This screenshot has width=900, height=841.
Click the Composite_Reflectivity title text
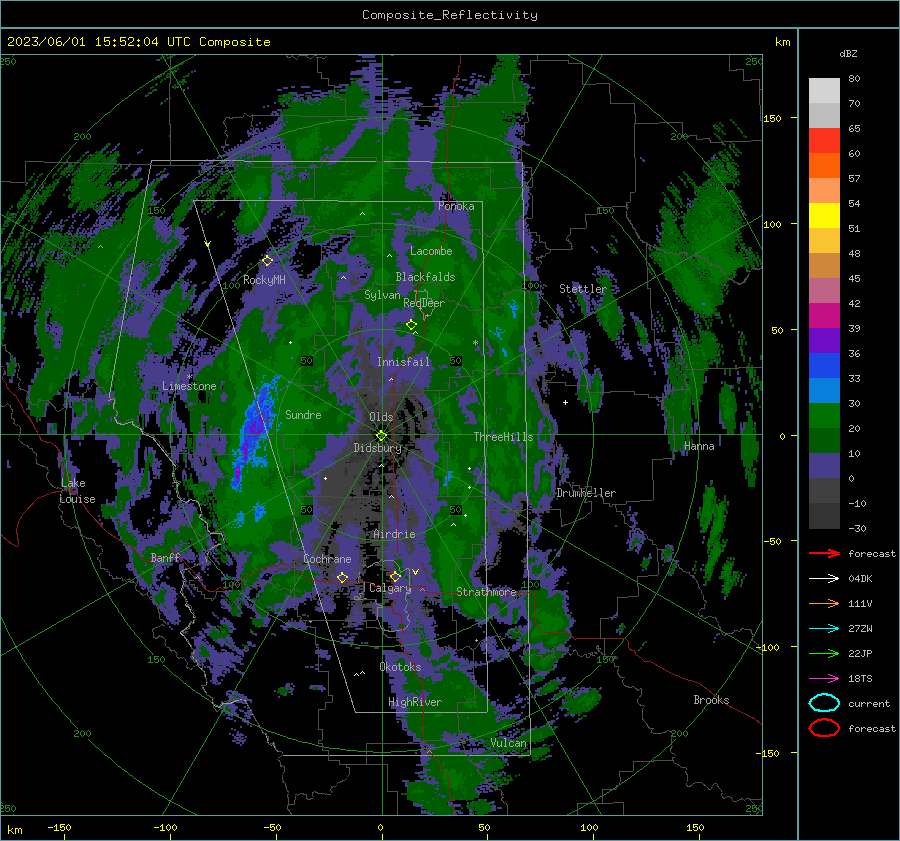tap(450, 14)
